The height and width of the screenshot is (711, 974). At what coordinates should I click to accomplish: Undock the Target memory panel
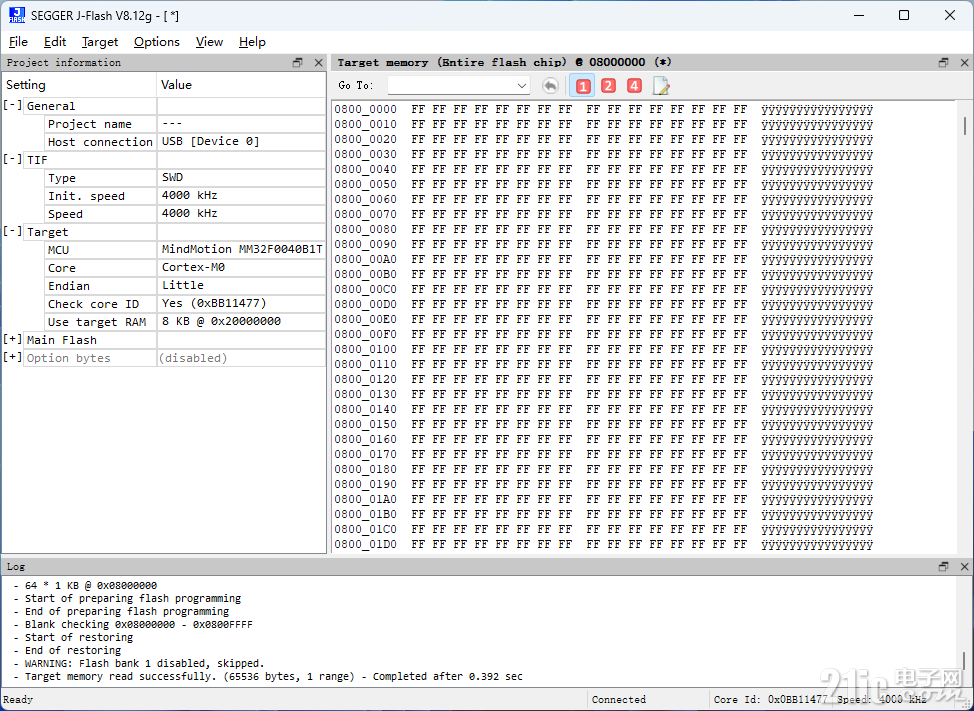[x=944, y=63]
